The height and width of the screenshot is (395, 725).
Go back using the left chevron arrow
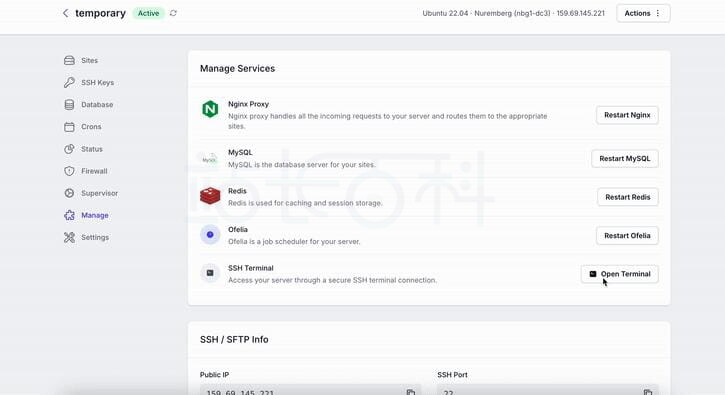pyautogui.click(x=65, y=13)
